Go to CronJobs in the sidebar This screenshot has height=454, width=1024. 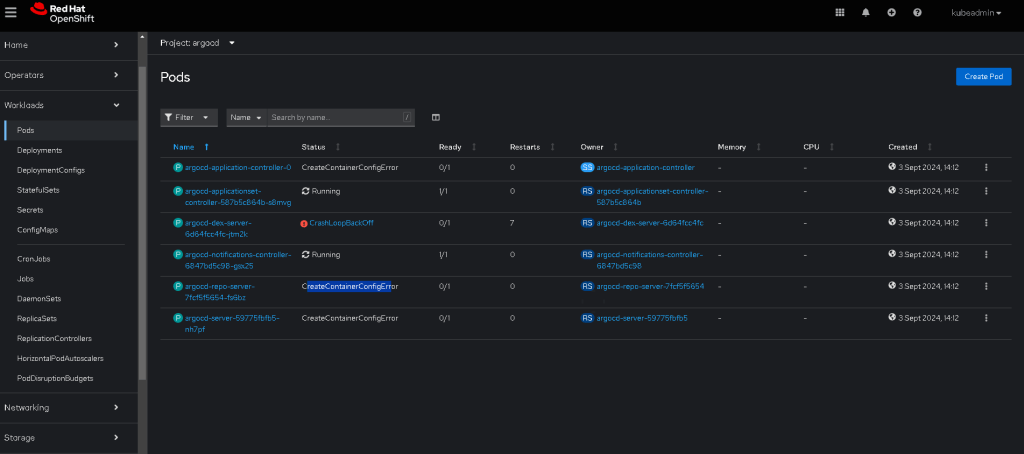coord(33,259)
